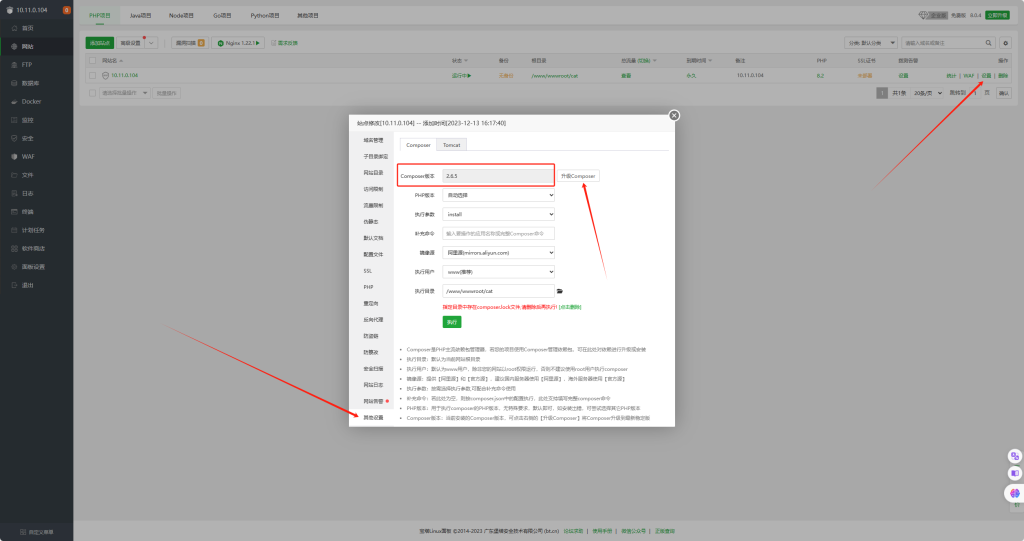The height and width of the screenshot is (541, 1024).
Task: Click the diamond enterprise edition icon
Action: pyautogui.click(x=923, y=14)
